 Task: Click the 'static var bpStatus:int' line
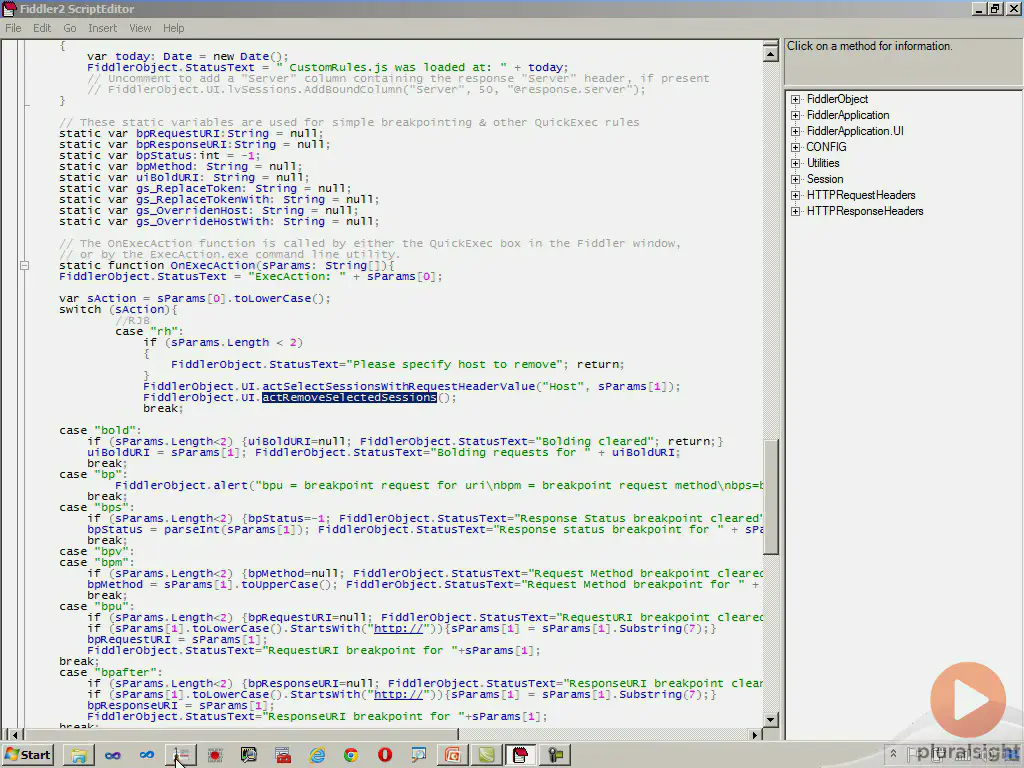159,155
